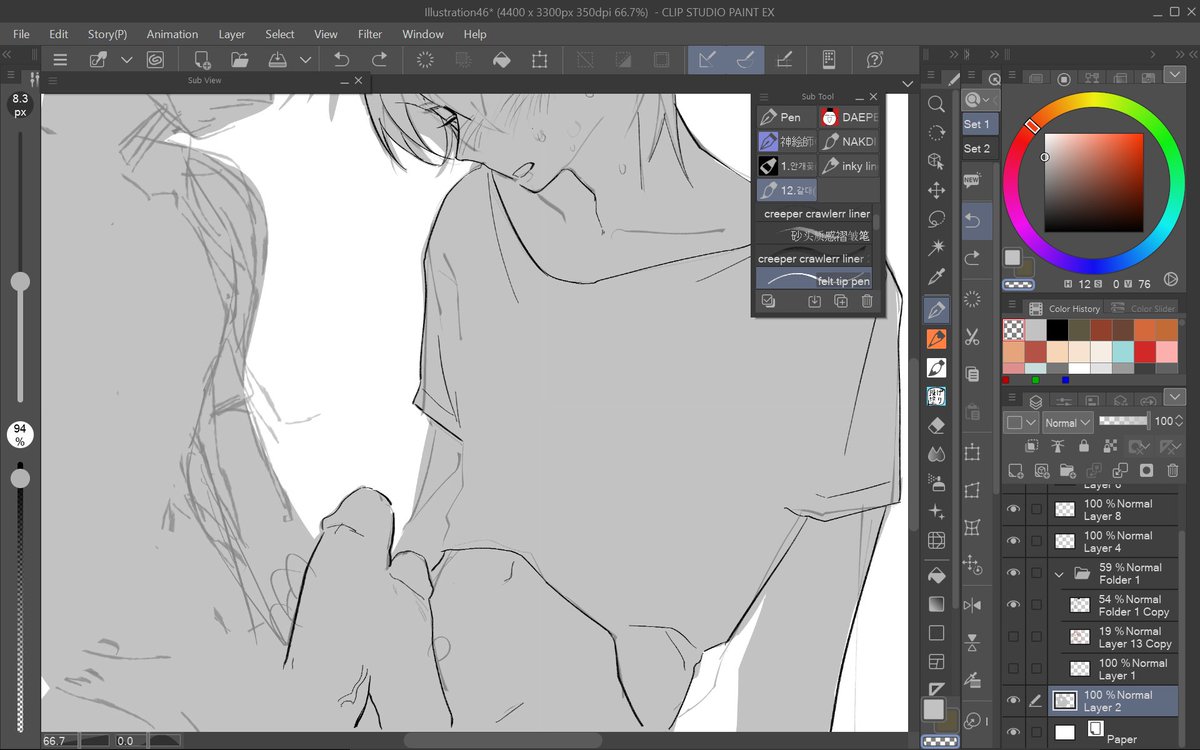Click the New Layer icon in the layer panel
Viewport: 1200px width, 750px height.
(1016, 470)
